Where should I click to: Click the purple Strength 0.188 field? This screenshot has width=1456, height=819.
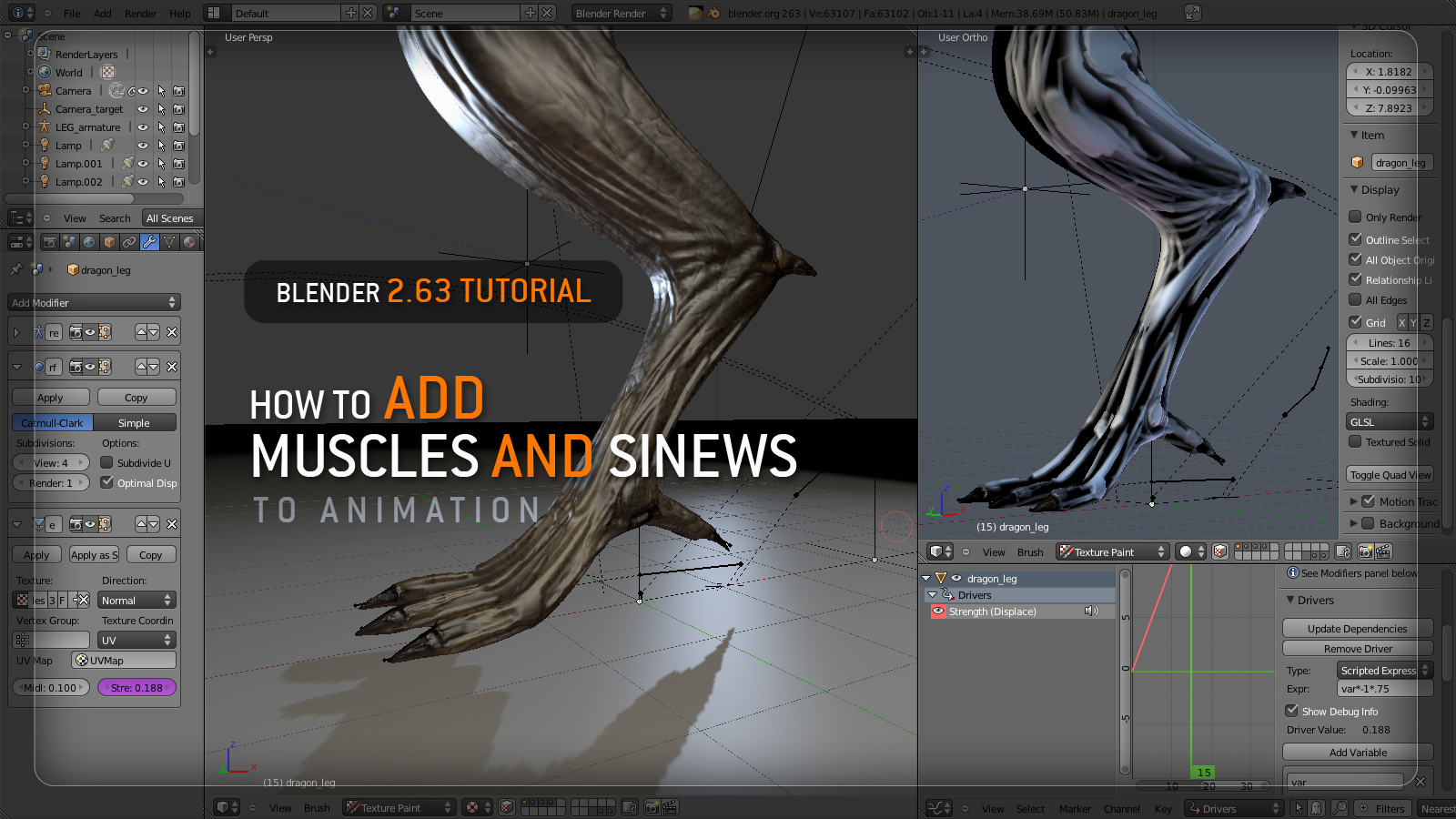pos(136,687)
